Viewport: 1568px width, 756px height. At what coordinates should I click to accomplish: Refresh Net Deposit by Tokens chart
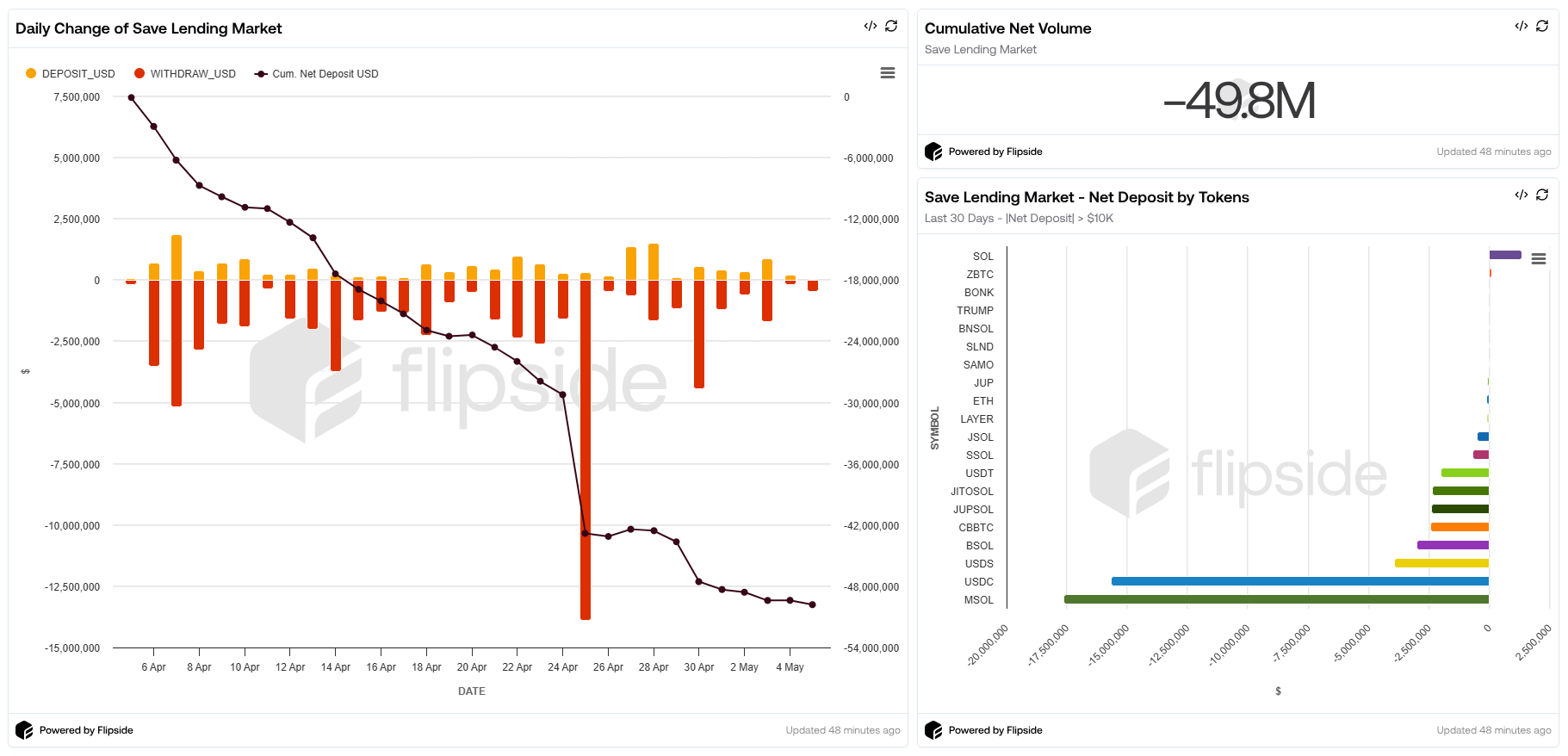(1542, 195)
